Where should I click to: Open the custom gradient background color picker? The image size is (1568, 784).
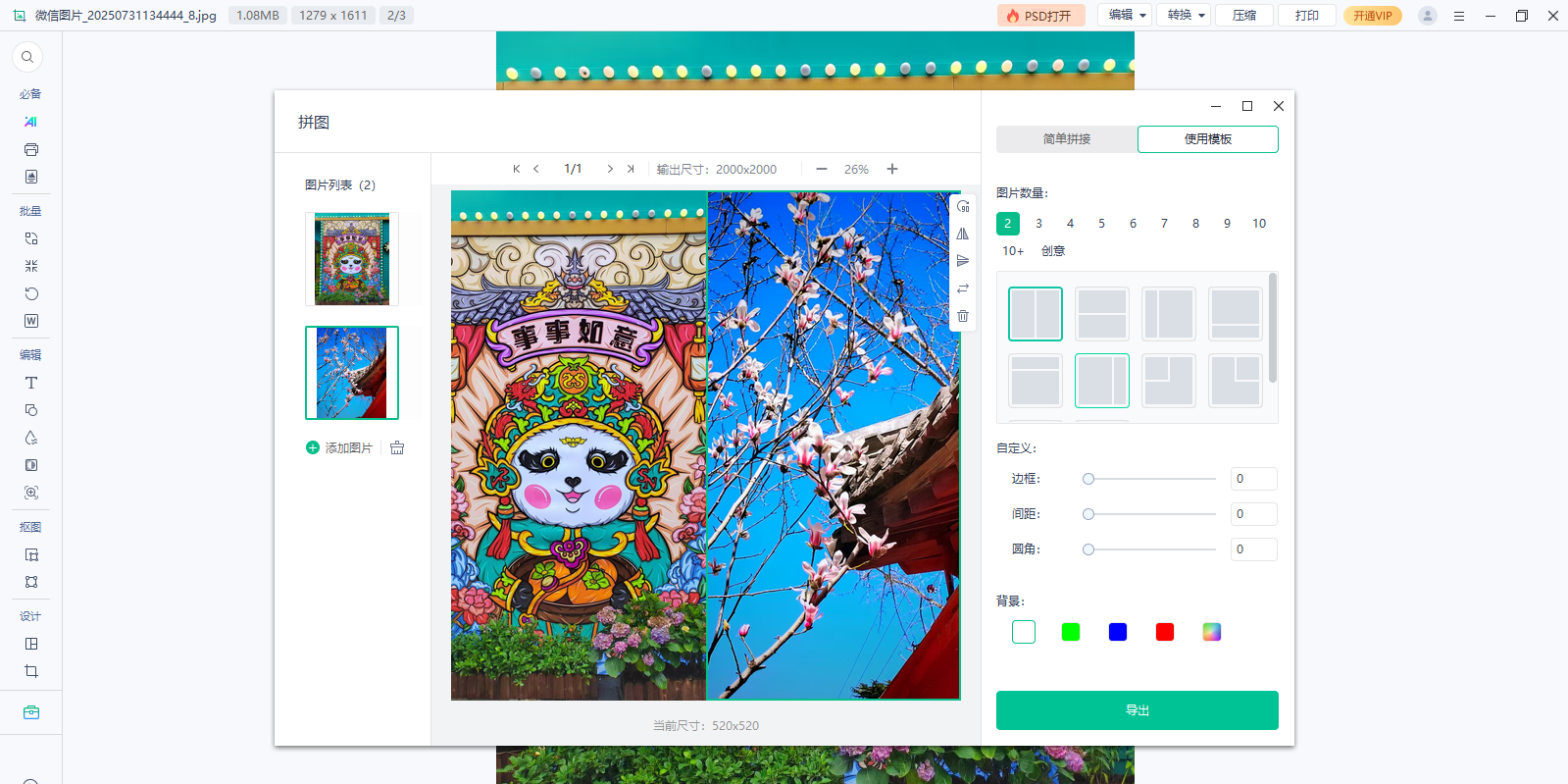point(1212,632)
